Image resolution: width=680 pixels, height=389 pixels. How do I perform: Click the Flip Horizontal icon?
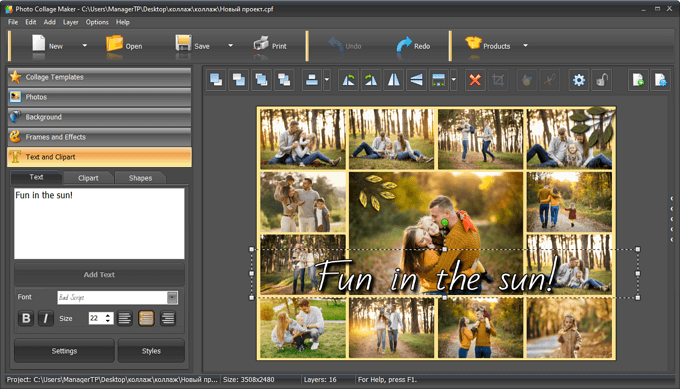(x=393, y=80)
